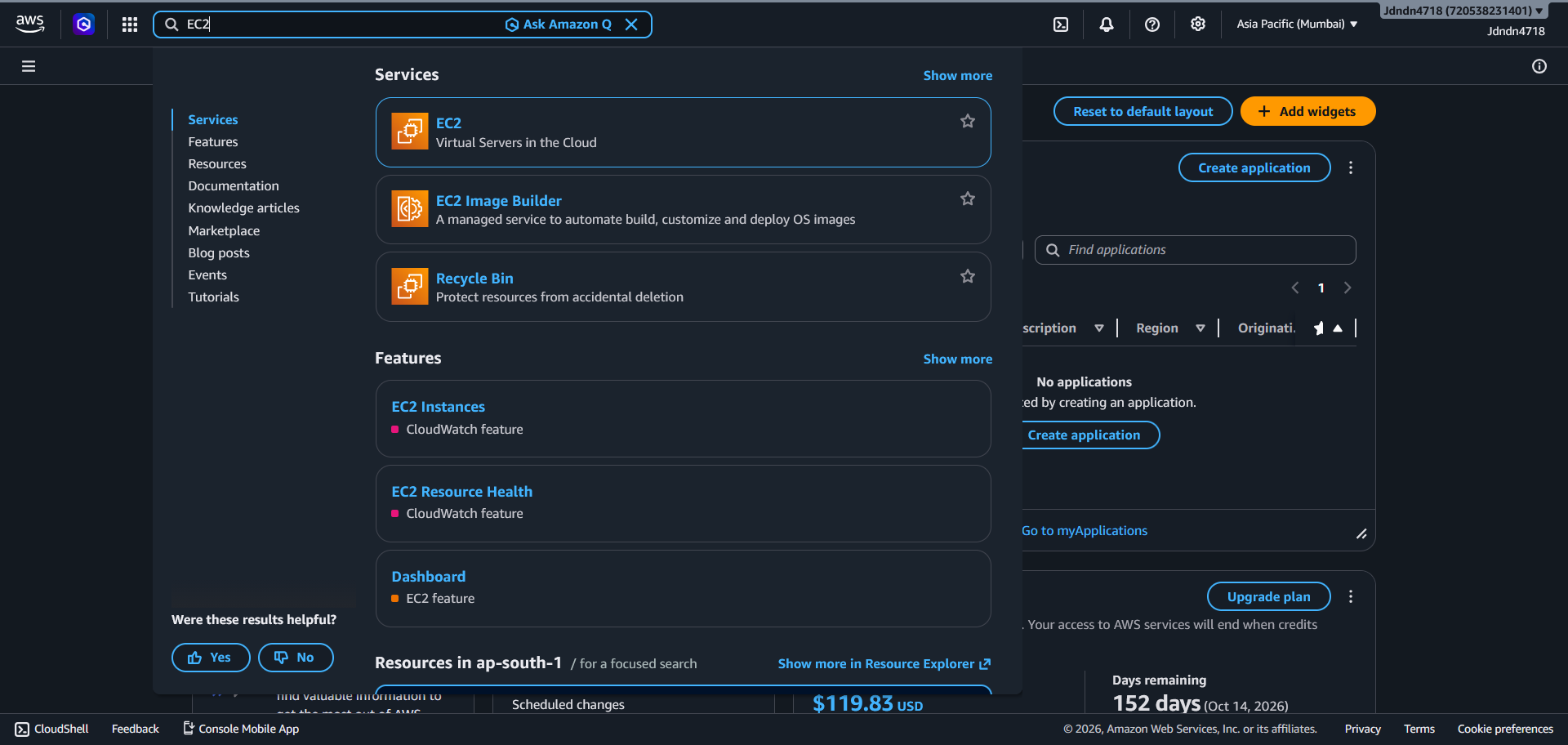Image resolution: width=1568 pixels, height=745 pixels.
Task: Show more Services results
Action: tap(958, 75)
